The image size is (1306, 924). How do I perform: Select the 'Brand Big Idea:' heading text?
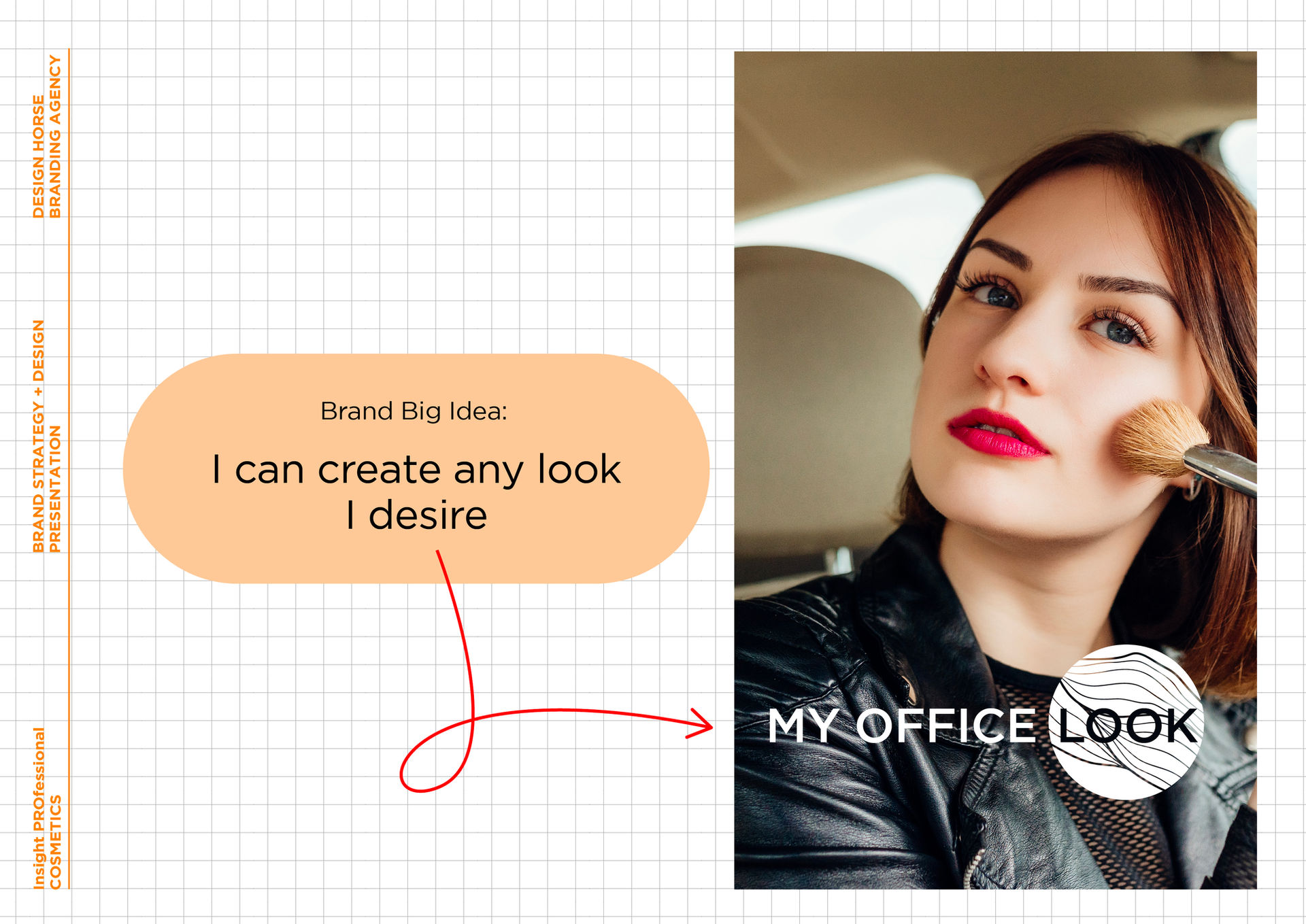click(414, 411)
